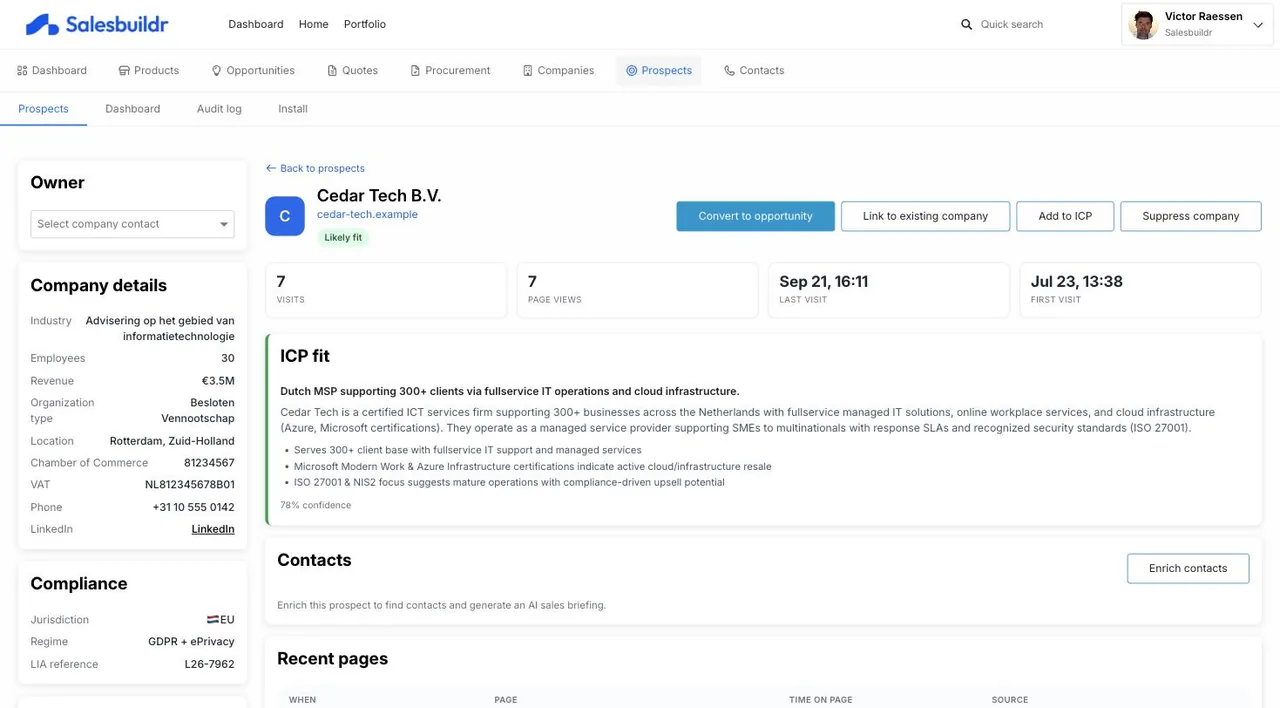The height and width of the screenshot is (708, 1280).
Task: Go to the Quotes module
Action: 353,71
